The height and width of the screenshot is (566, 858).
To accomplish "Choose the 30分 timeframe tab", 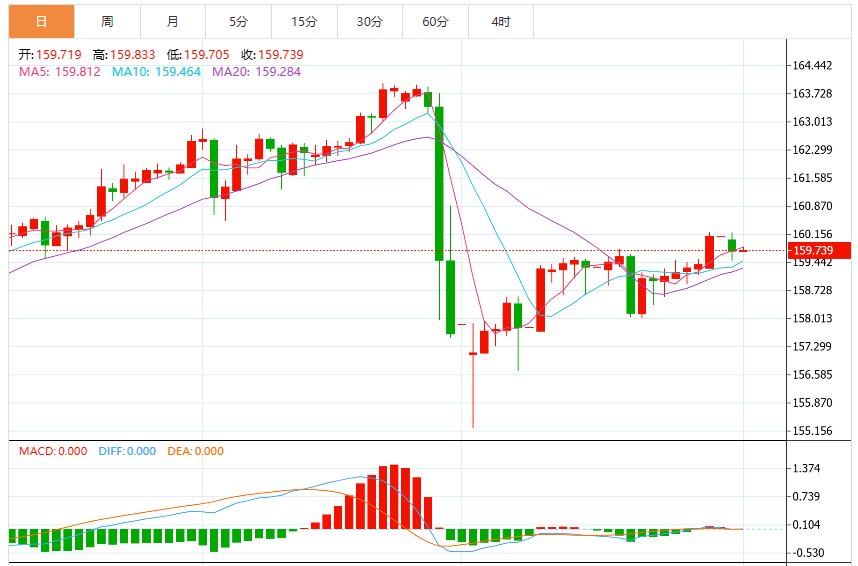I will [370, 21].
